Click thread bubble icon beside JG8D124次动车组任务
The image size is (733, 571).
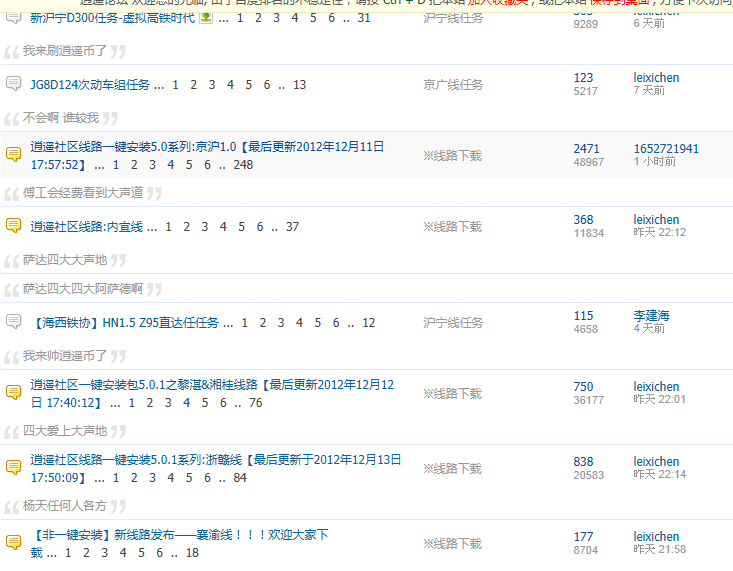(x=14, y=84)
